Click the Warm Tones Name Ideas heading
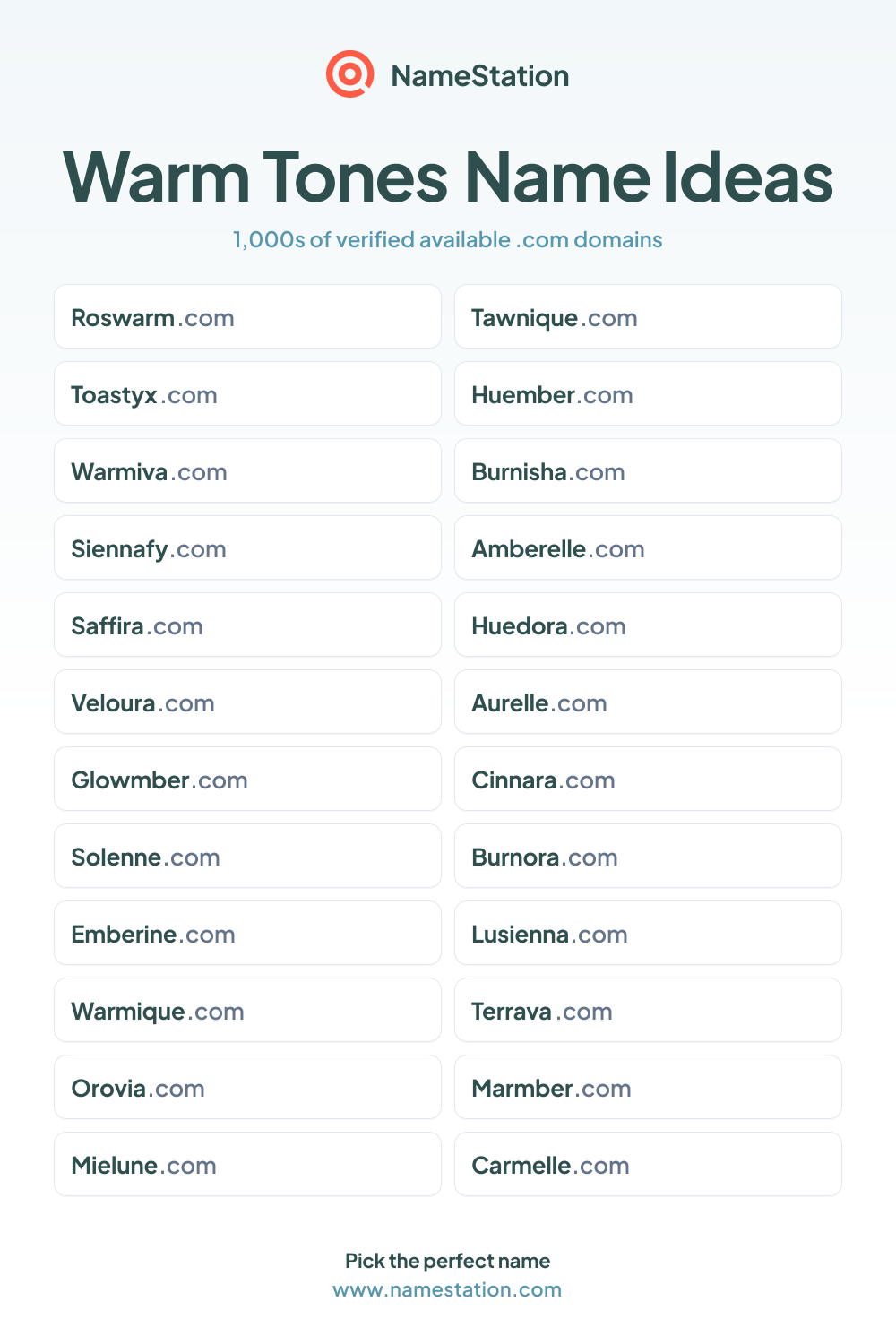The width and height of the screenshot is (896, 1344). 448,177
